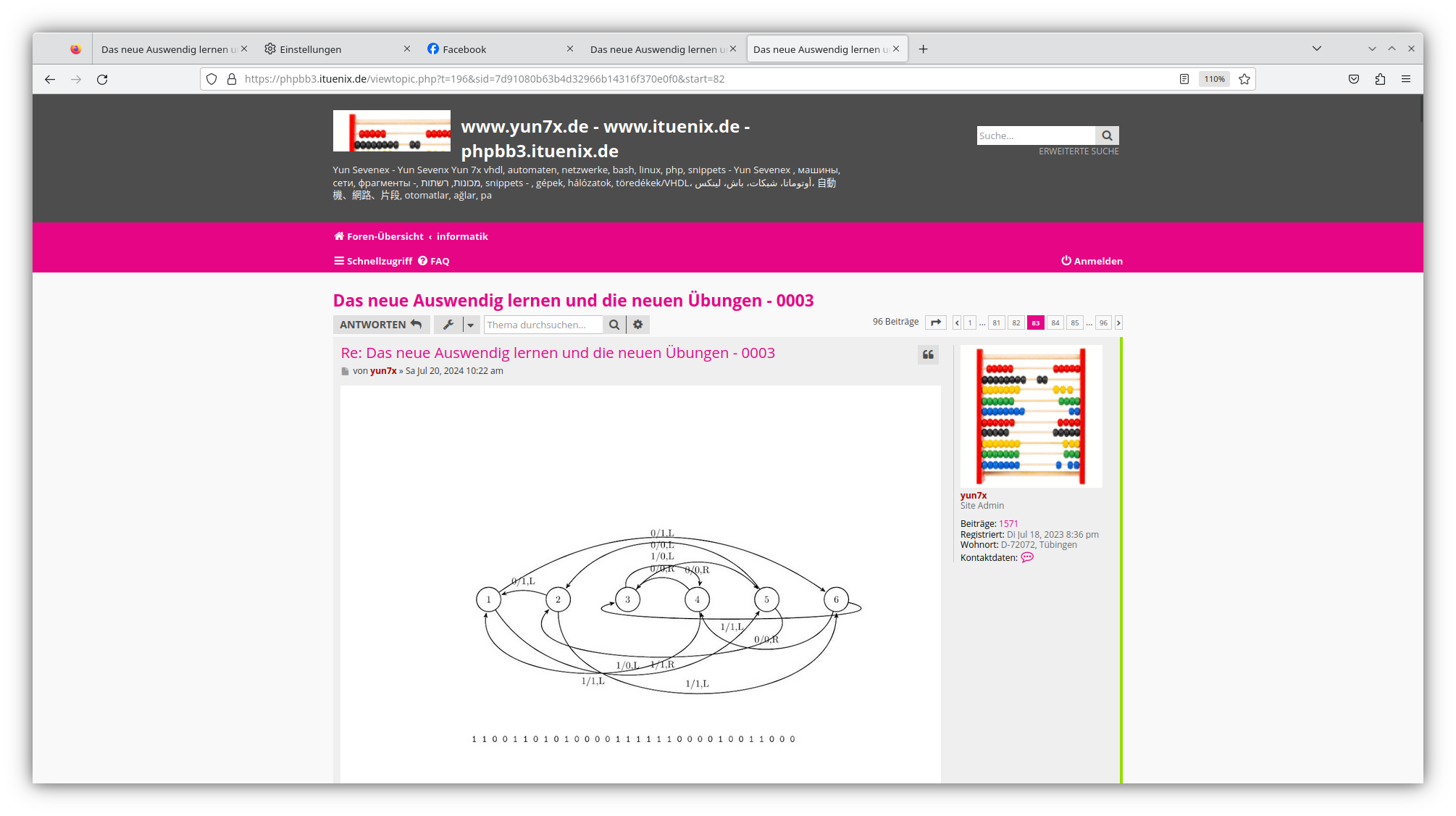Screen dimensions: 1456x816
Task: Click the gear icon beside topic search
Action: [637, 325]
